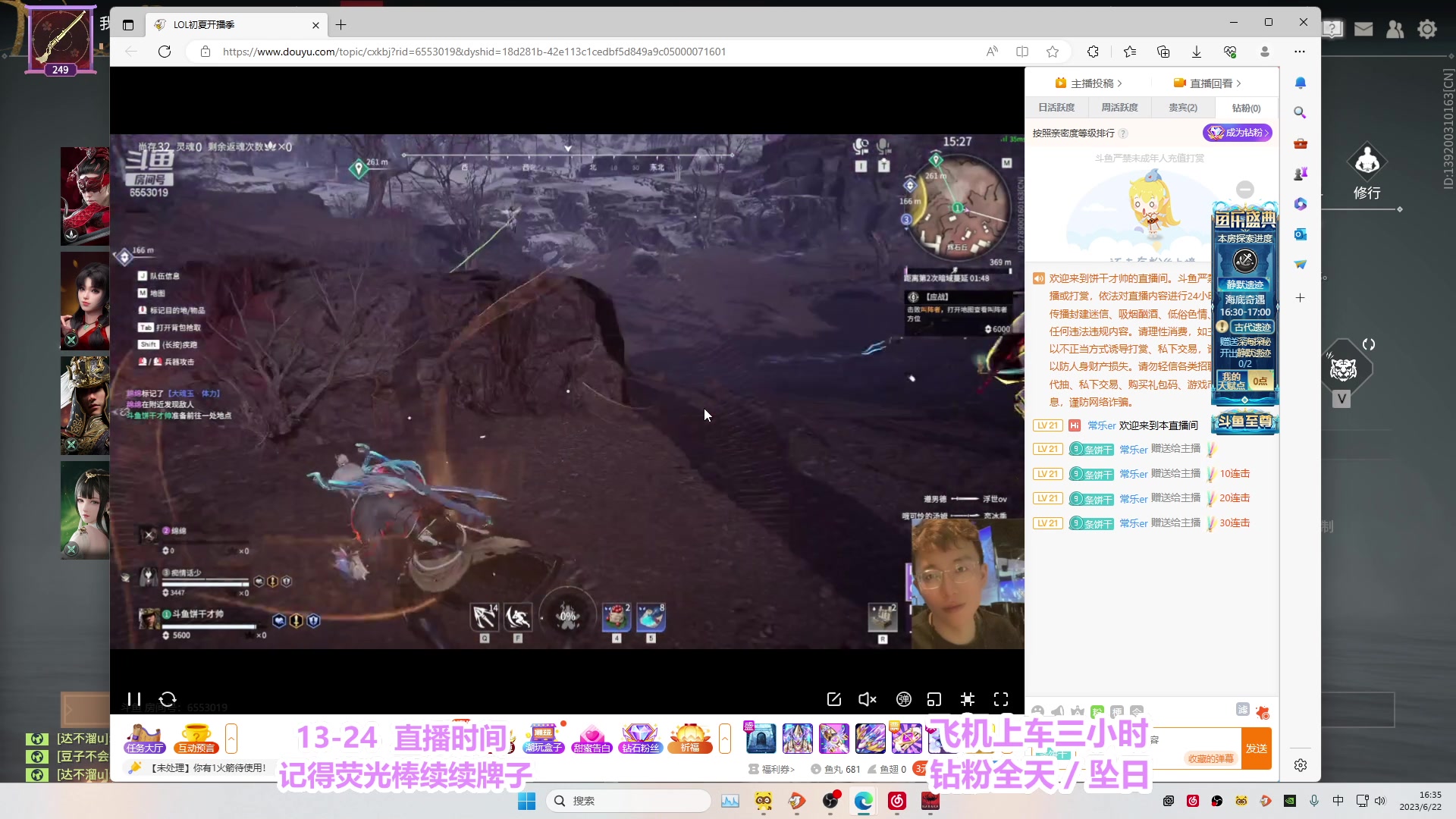This screenshot has width=1456, height=819.
Task: Open 甜蜜告白 heart icon
Action: coord(591,739)
